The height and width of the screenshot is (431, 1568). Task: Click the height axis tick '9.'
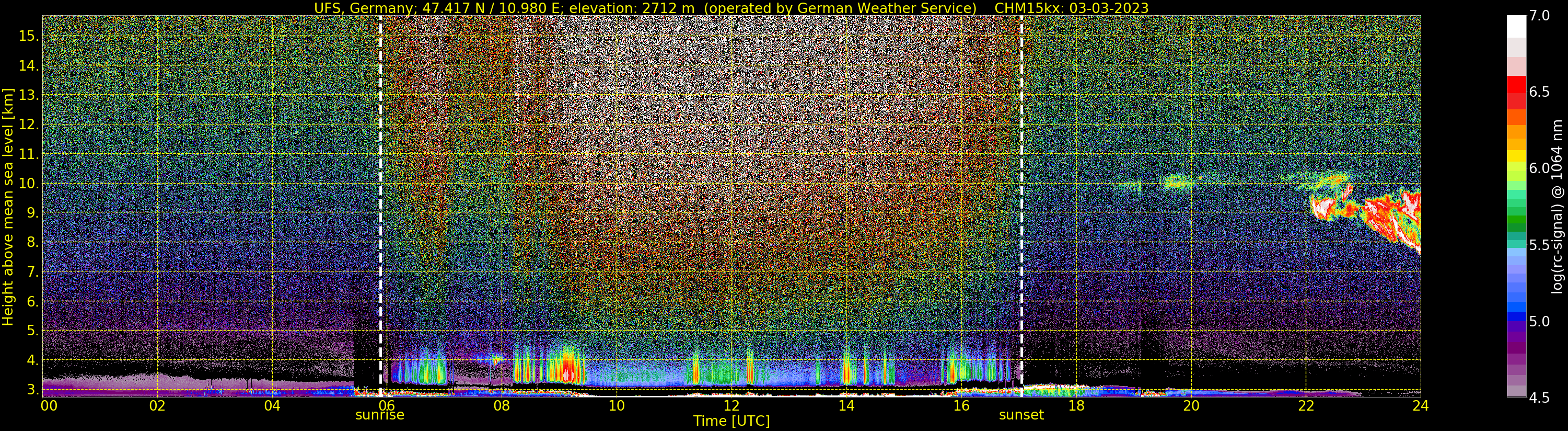point(33,213)
